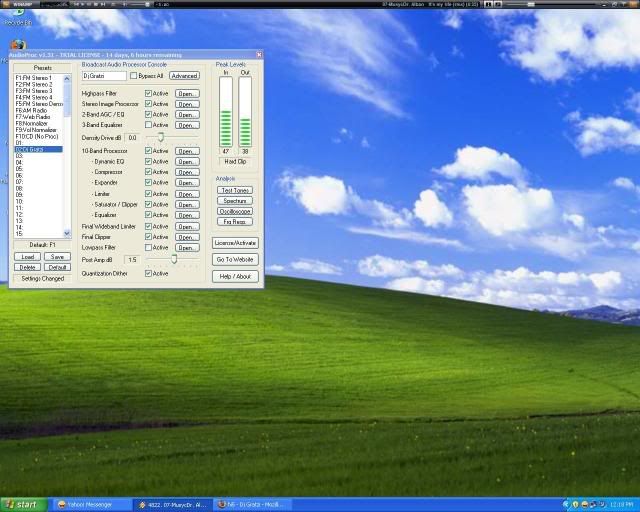Open the Oscilloscope view
This screenshot has width=640, height=512.
pos(235,211)
